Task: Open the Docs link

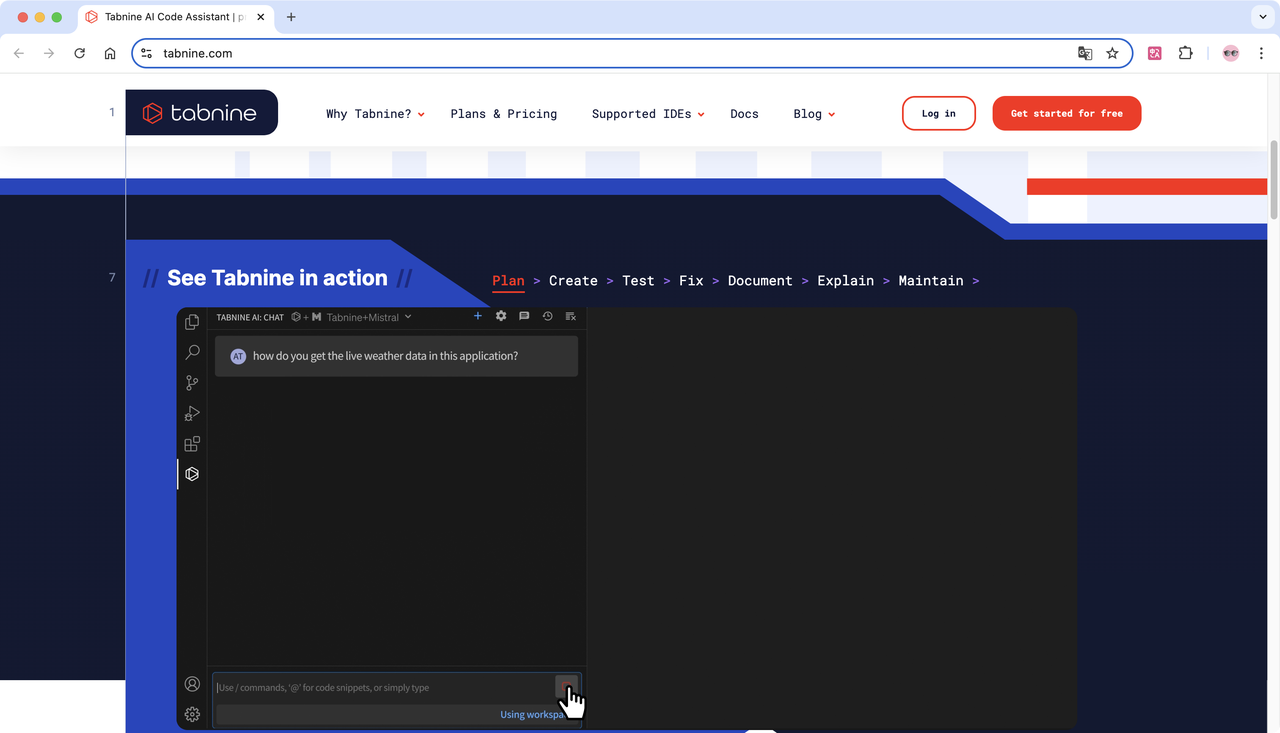Action: tap(744, 114)
